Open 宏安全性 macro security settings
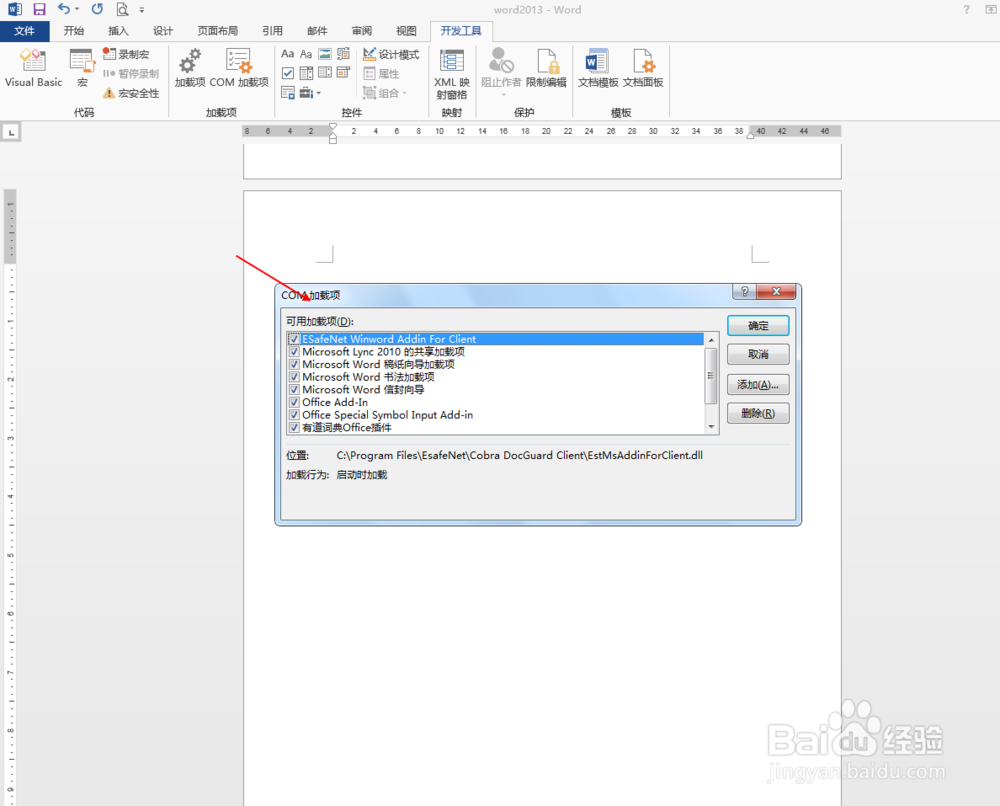This screenshot has height=806, width=1000. point(131,93)
